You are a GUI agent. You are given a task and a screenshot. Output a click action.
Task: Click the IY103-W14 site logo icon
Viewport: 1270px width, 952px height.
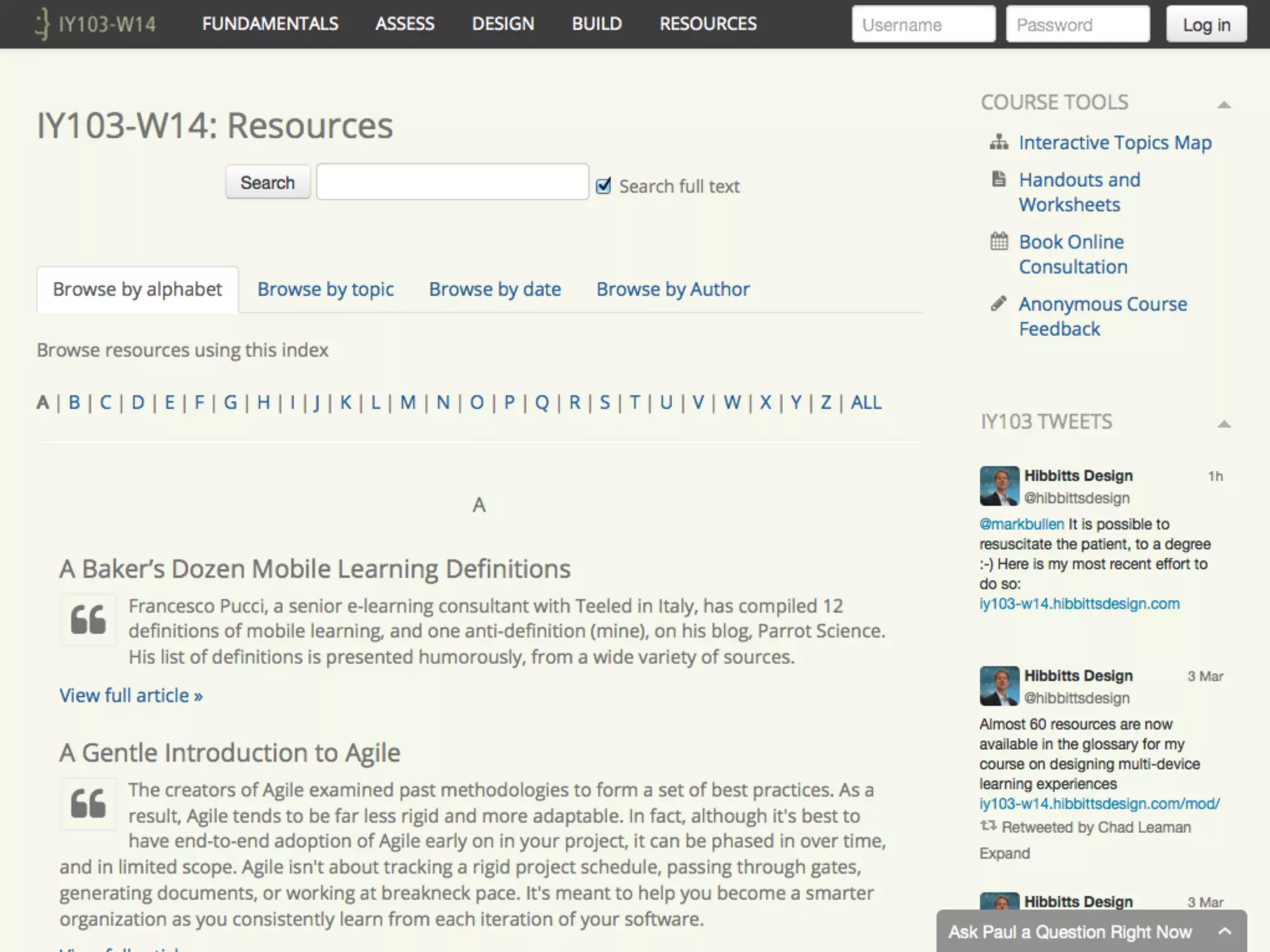(42, 24)
